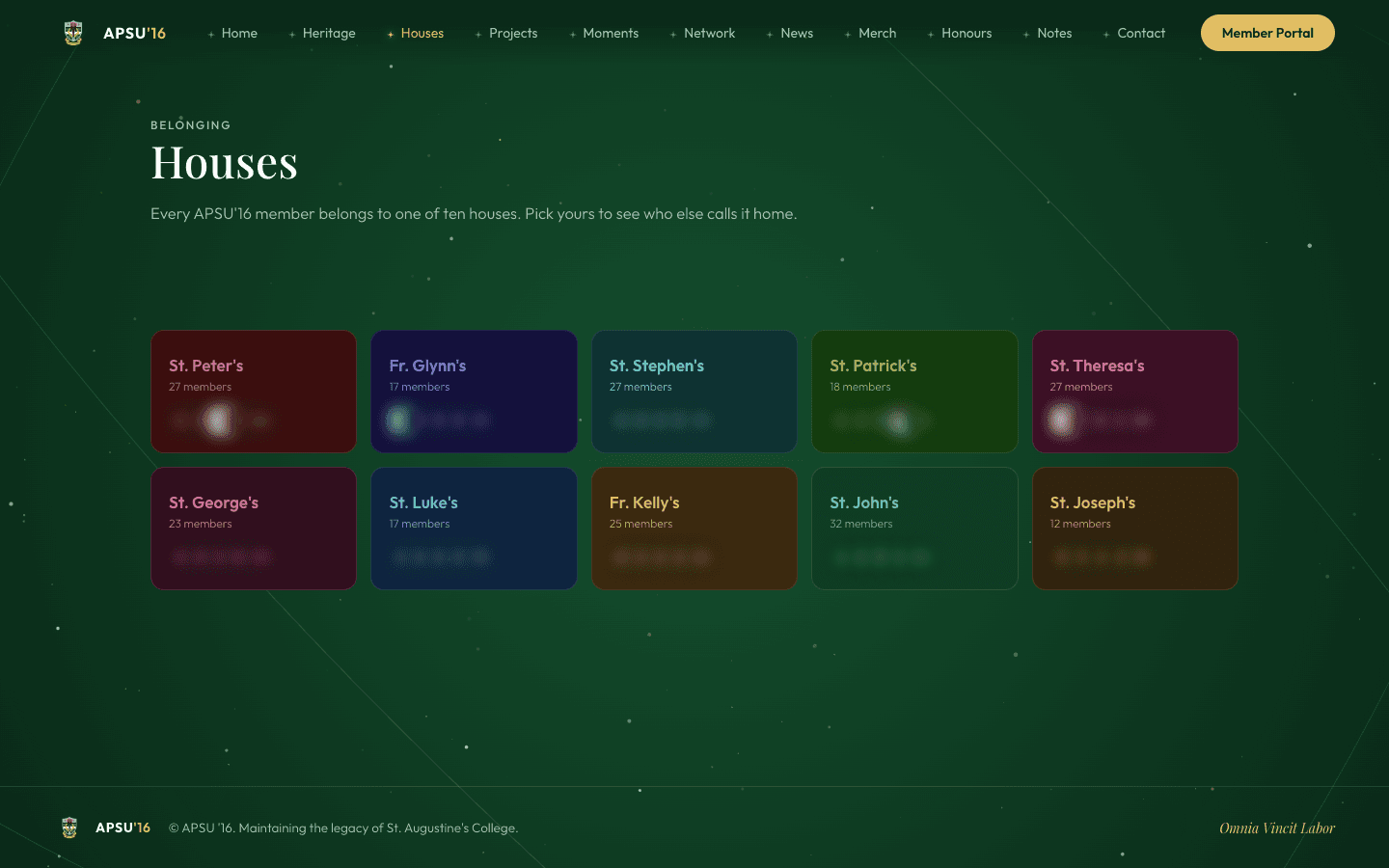
Task: Click the APSU crest logo in header
Action: pos(73,33)
